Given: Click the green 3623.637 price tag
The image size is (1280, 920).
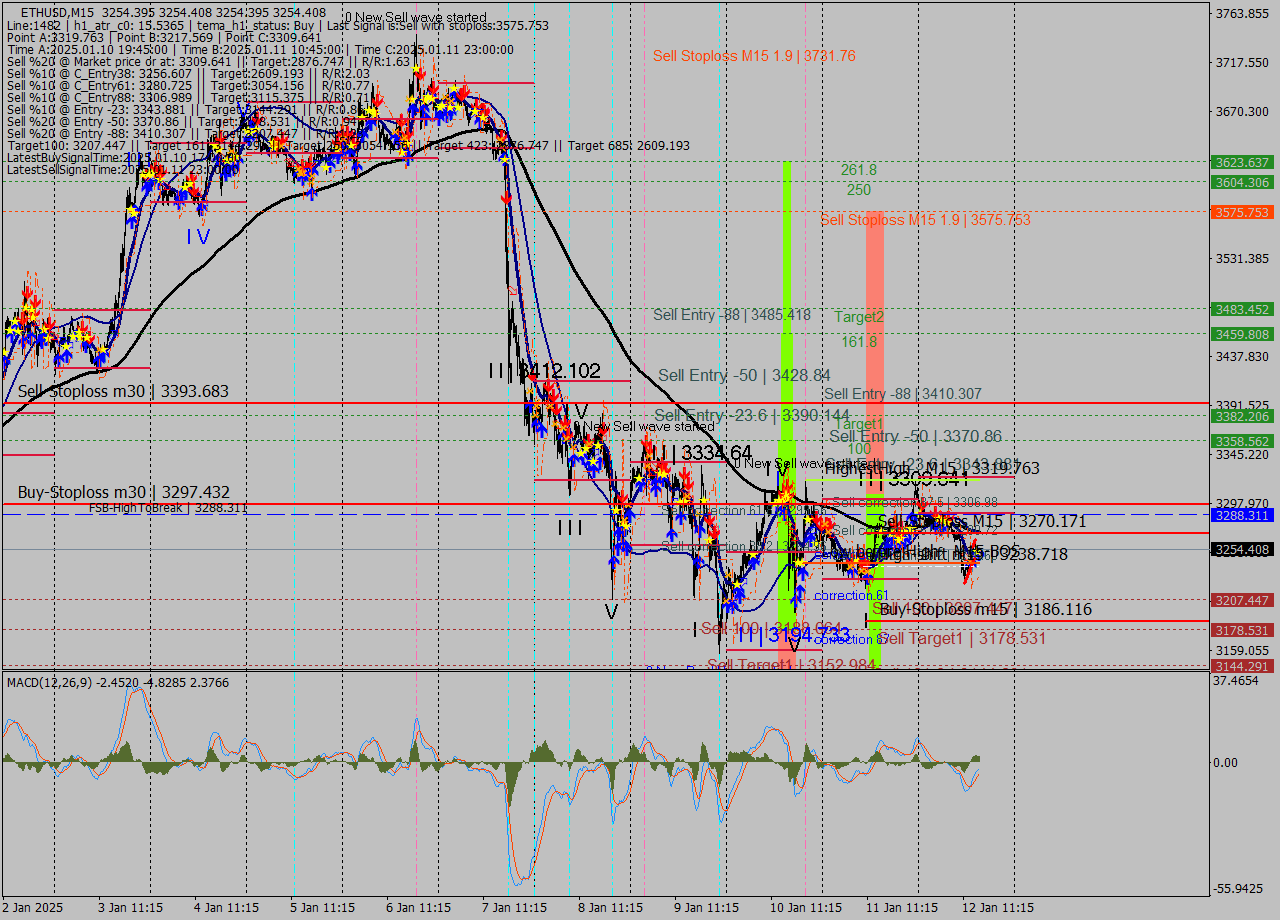Looking at the screenshot, I should [1242, 162].
